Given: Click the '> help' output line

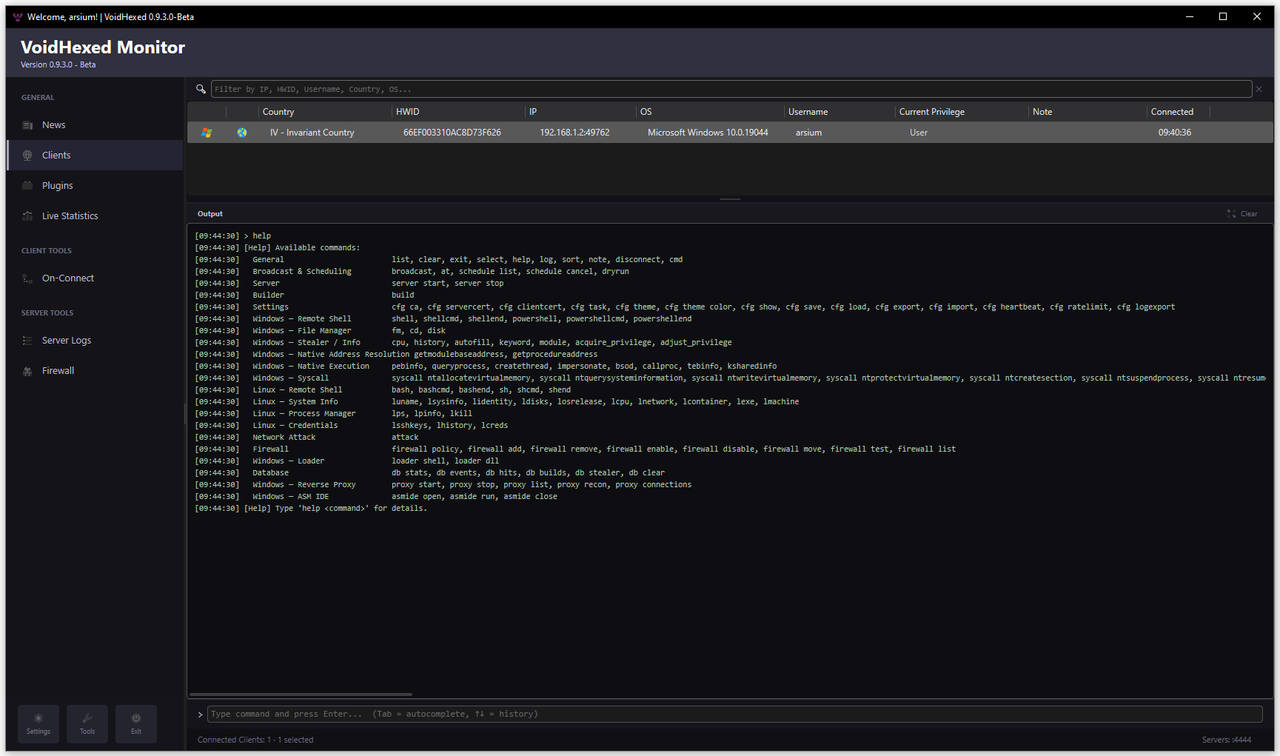Looking at the screenshot, I should coord(233,236).
